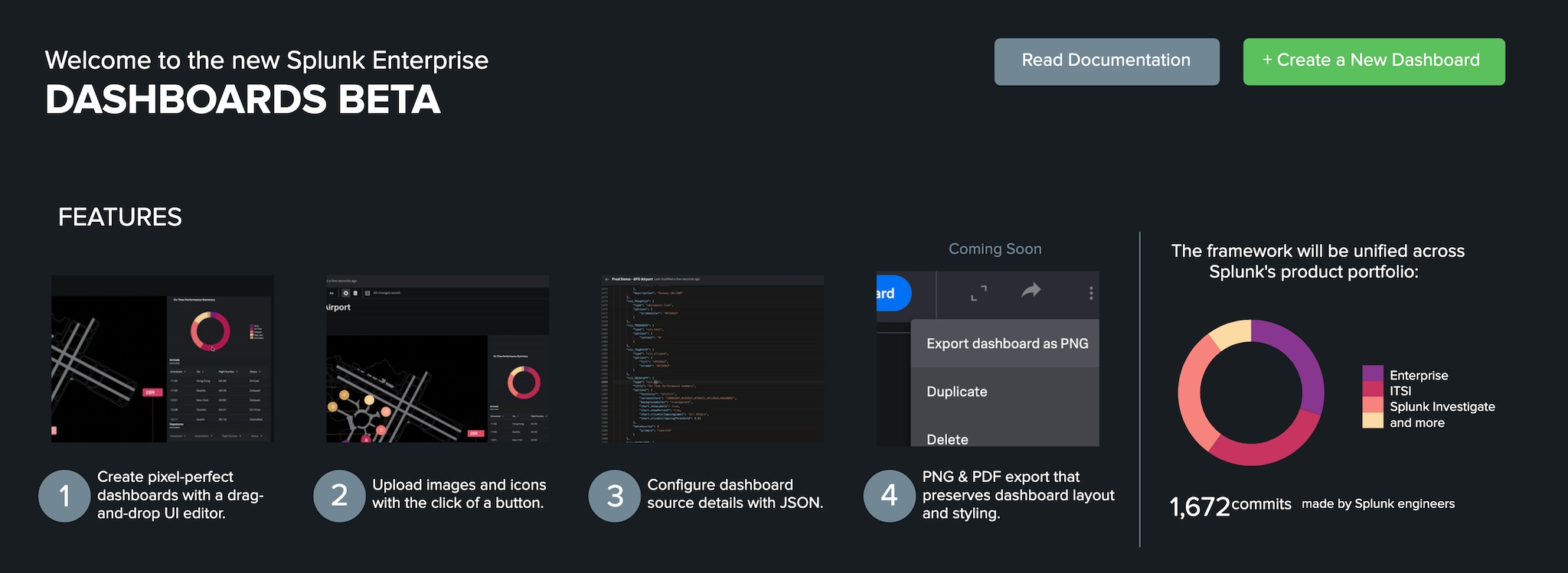Click the ITSI crimson legend swatch
Image resolution: width=1568 pixels, height=573 pixels.
[x=1373, y=389]
